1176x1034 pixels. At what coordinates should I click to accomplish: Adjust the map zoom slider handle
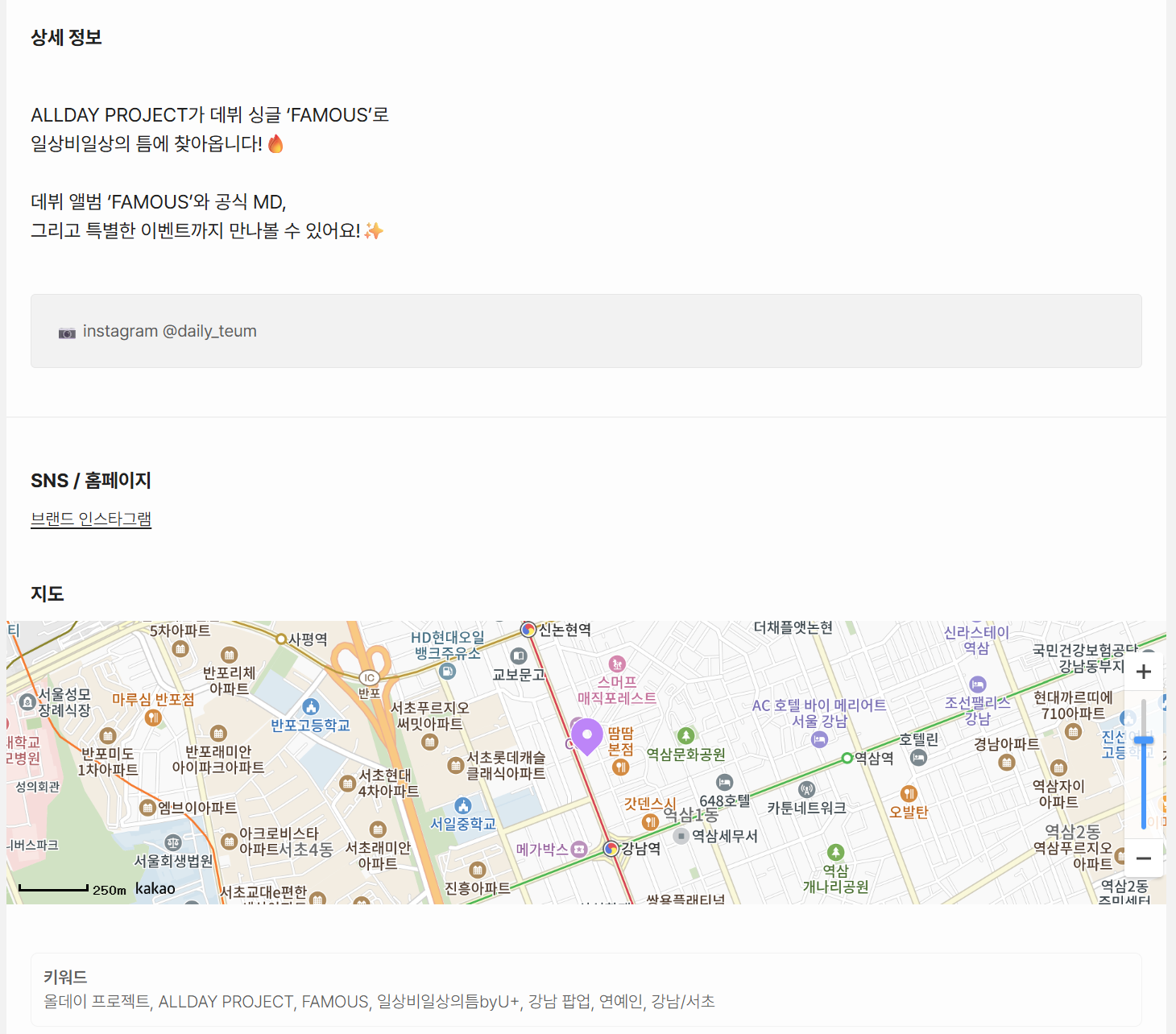[x=1144, y=740]
